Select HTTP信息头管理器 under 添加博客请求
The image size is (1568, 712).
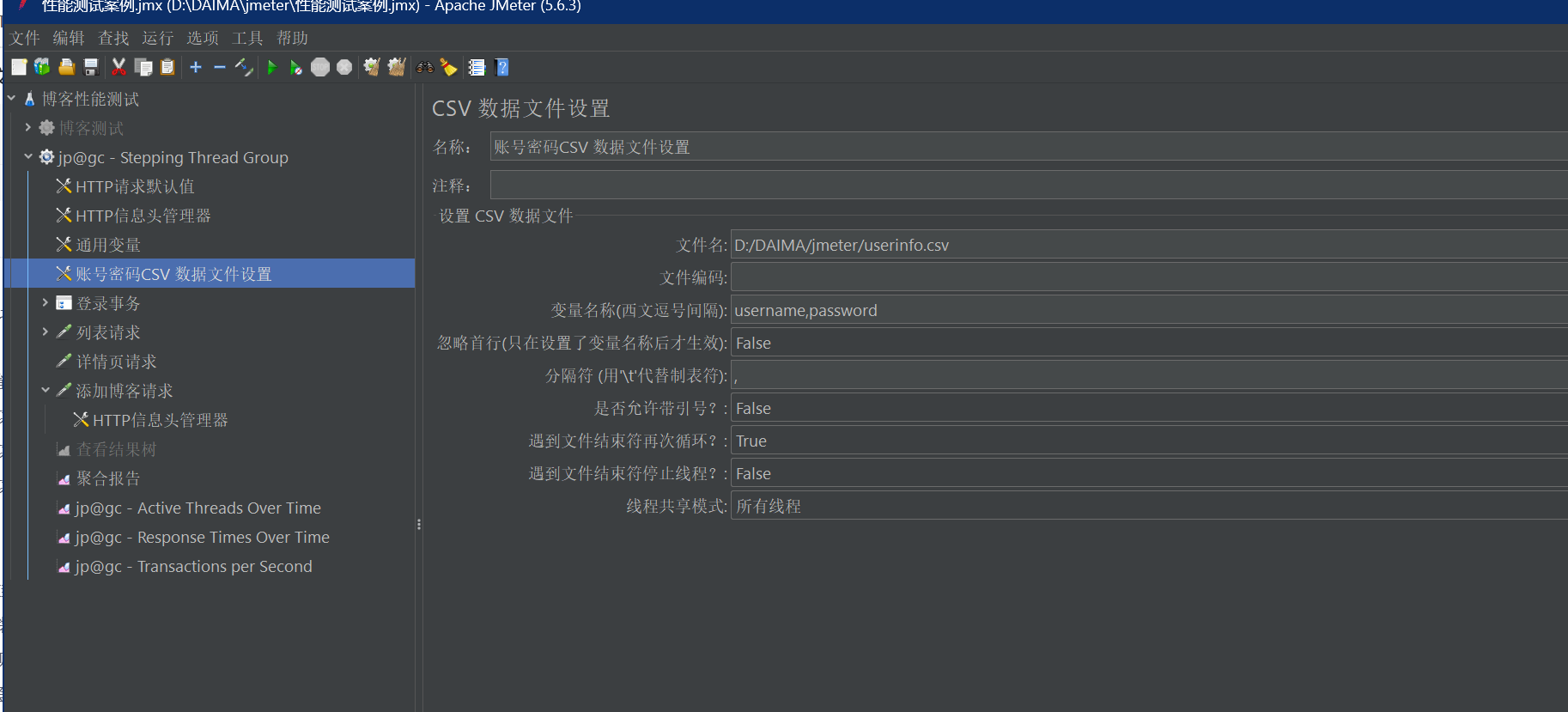click(x=161, y=420)
